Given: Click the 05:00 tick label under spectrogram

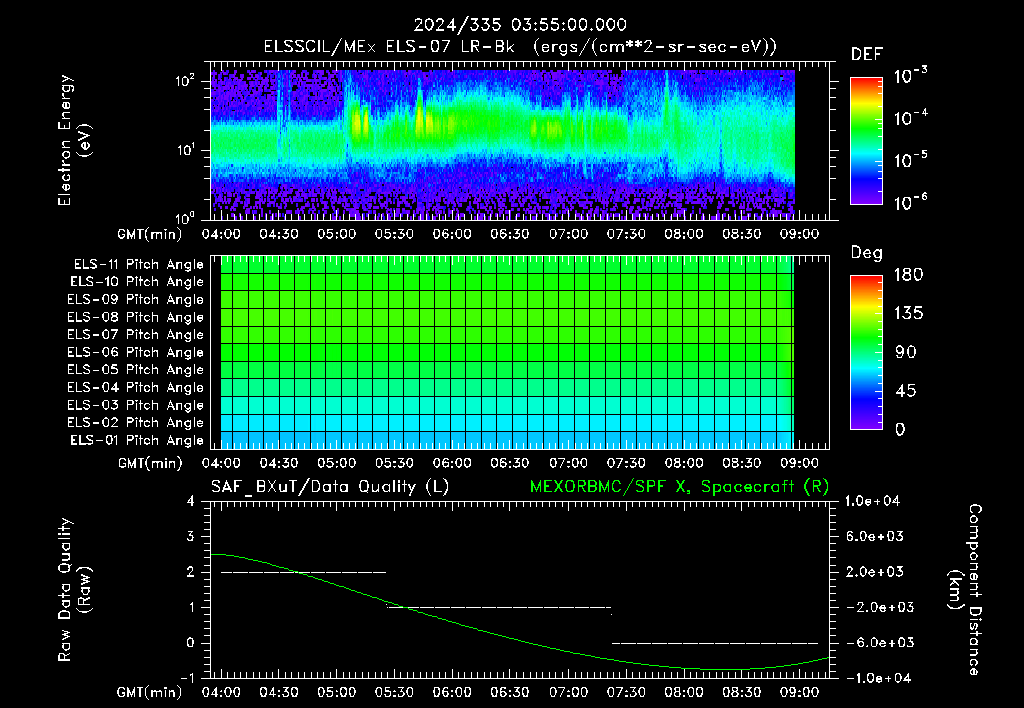Looking at the screenshot, I should point(336,234).
